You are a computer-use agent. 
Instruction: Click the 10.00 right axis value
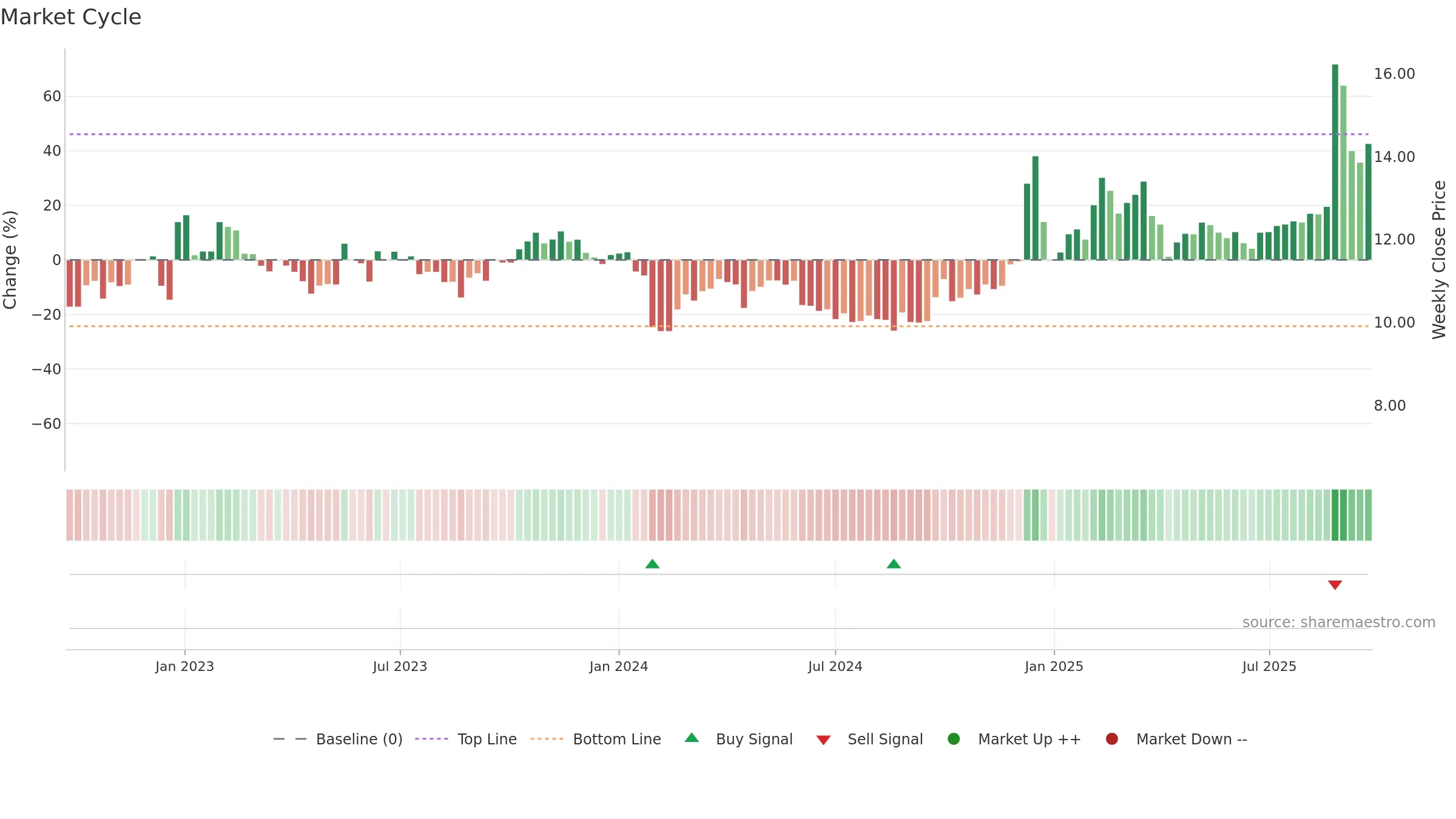(1394, 323)
